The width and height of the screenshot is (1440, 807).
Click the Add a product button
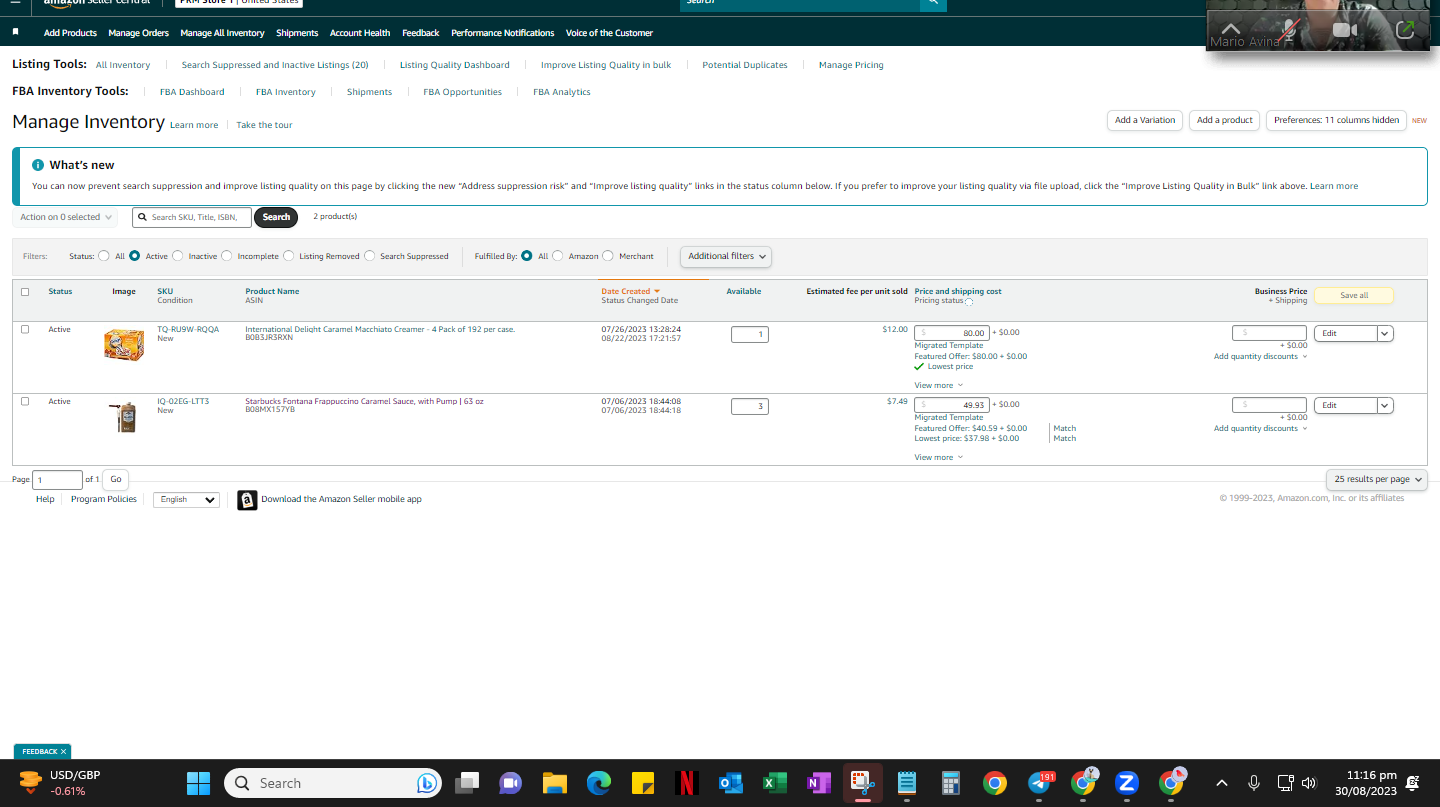1225,120
